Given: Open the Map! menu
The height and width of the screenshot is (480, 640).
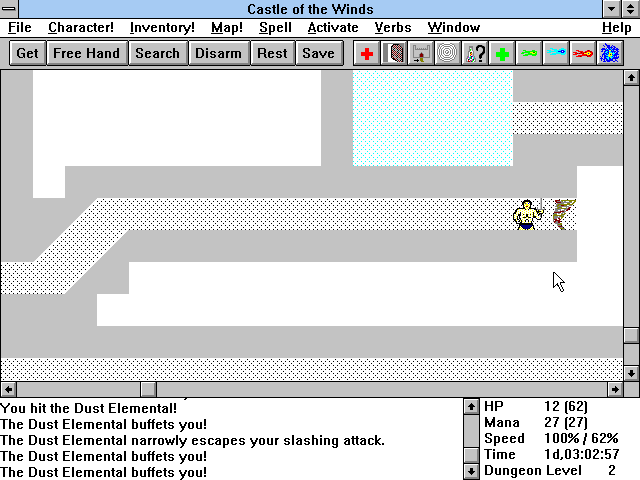Looking at the screenshot, I should (227, 28).
